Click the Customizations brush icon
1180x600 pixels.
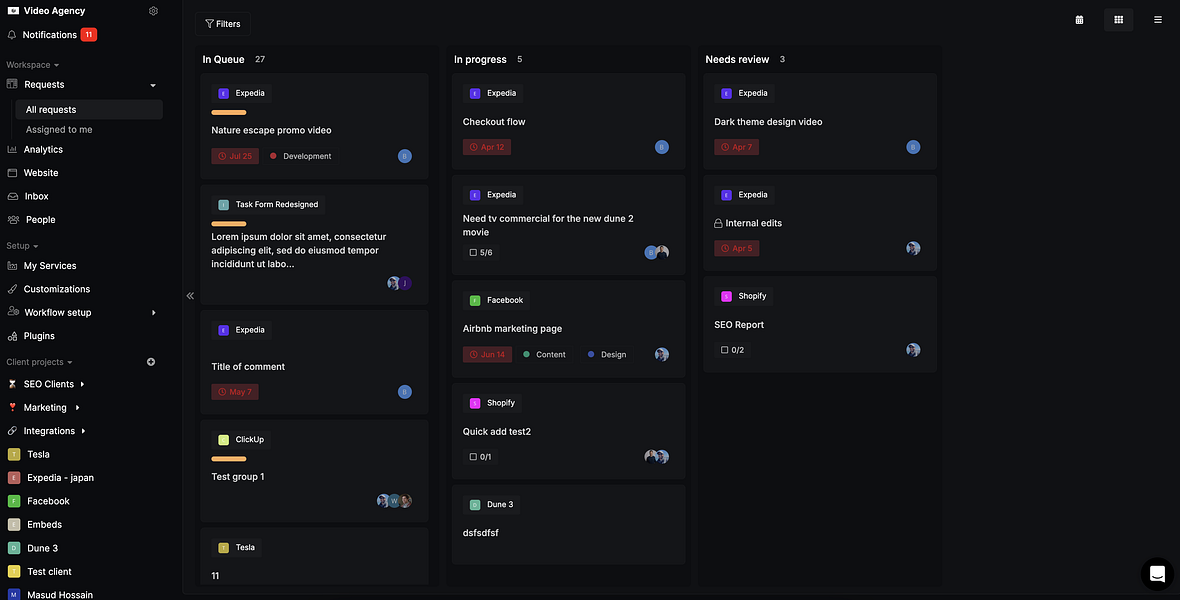point(12,289)
